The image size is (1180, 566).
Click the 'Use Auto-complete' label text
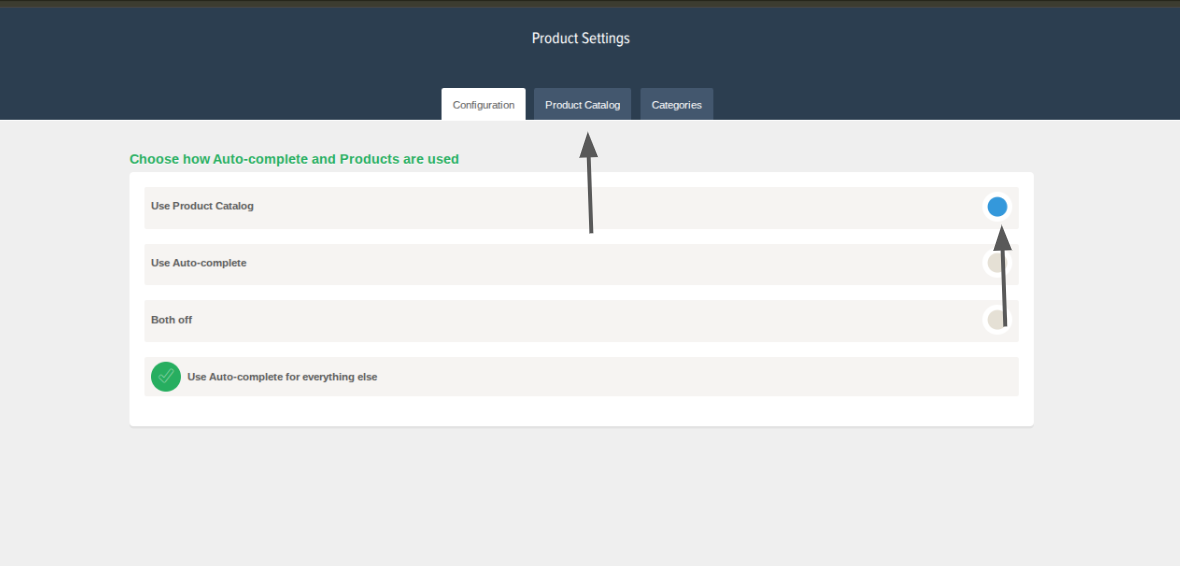point(199,263)
